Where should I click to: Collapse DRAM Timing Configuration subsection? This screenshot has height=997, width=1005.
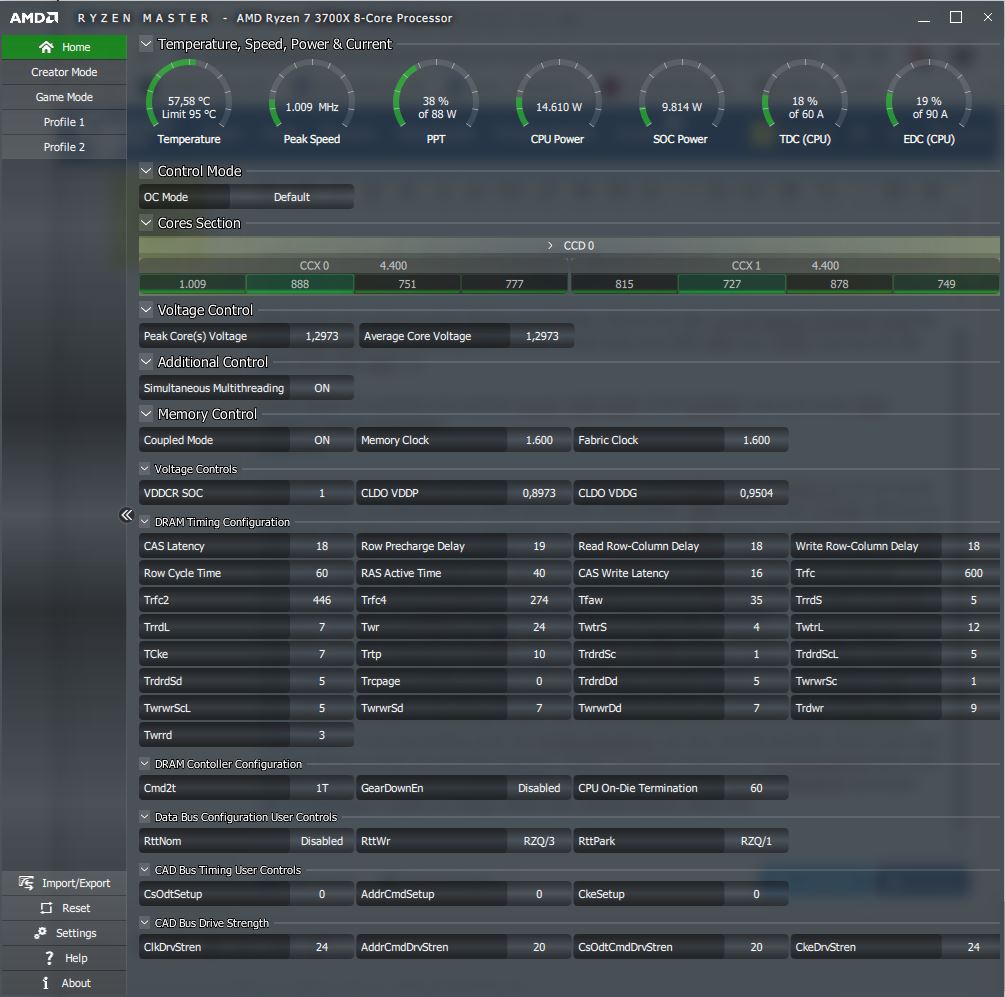145,522
